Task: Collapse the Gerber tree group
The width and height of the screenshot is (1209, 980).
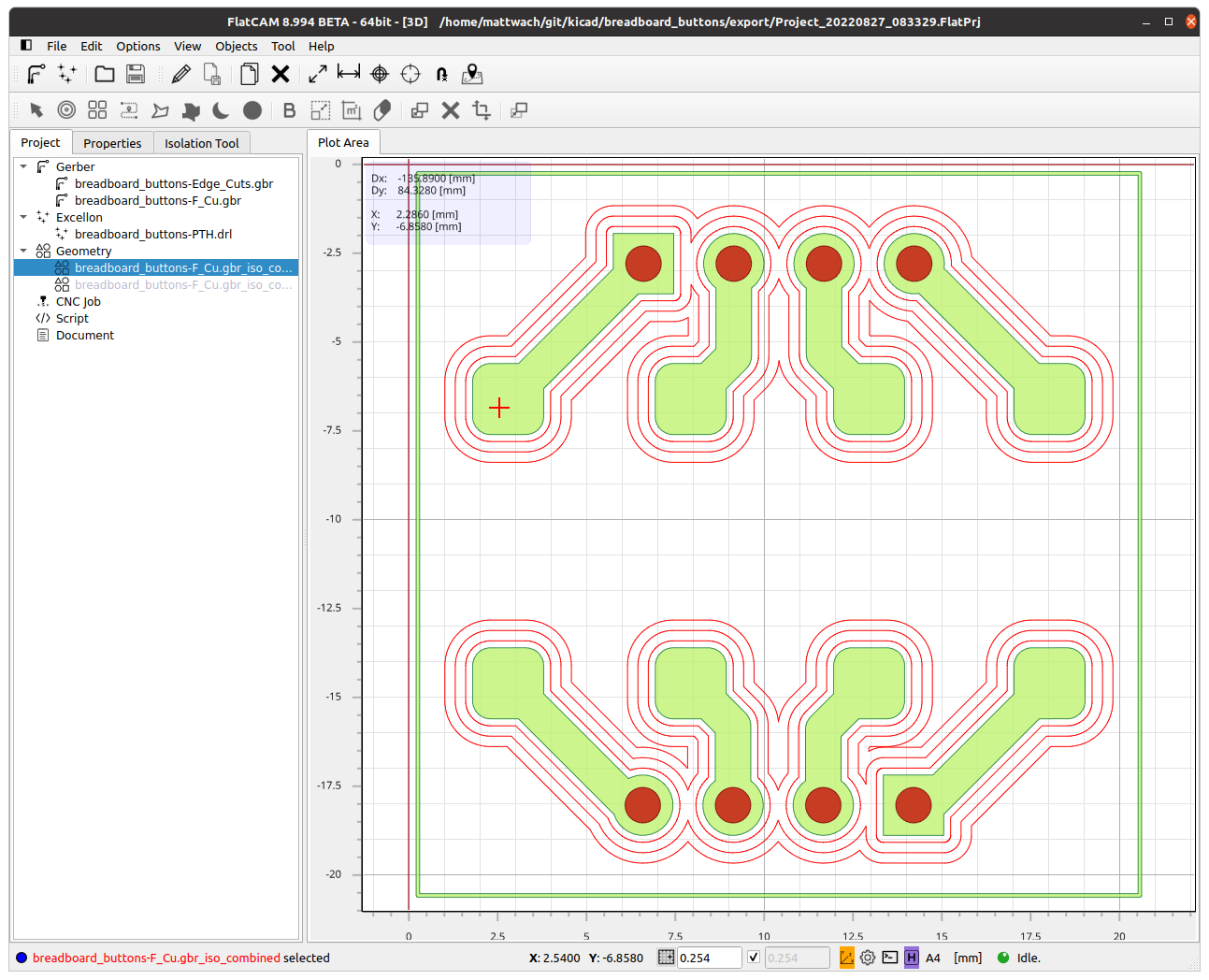Action: 23,166
